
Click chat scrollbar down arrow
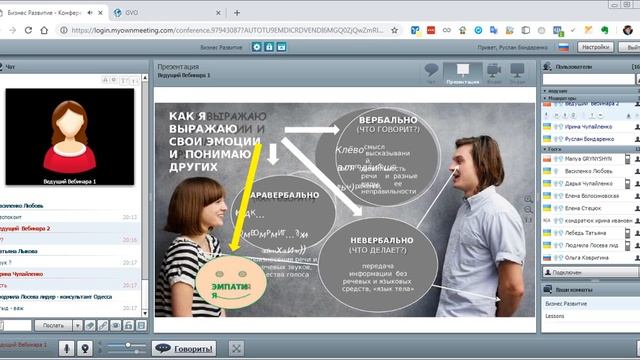point(145,313)
